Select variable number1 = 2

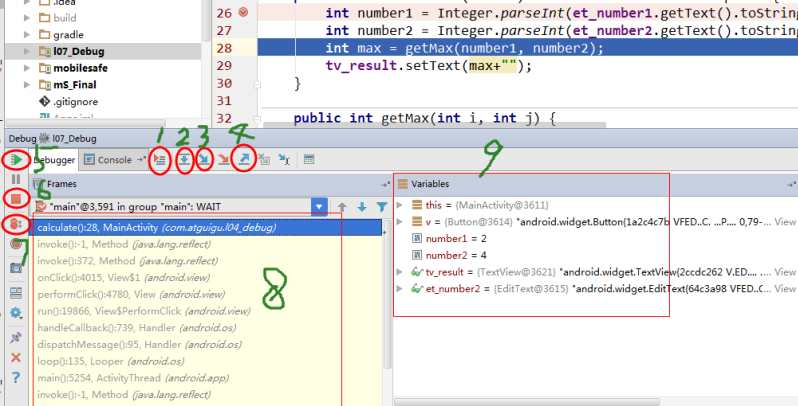pos(449,239)
